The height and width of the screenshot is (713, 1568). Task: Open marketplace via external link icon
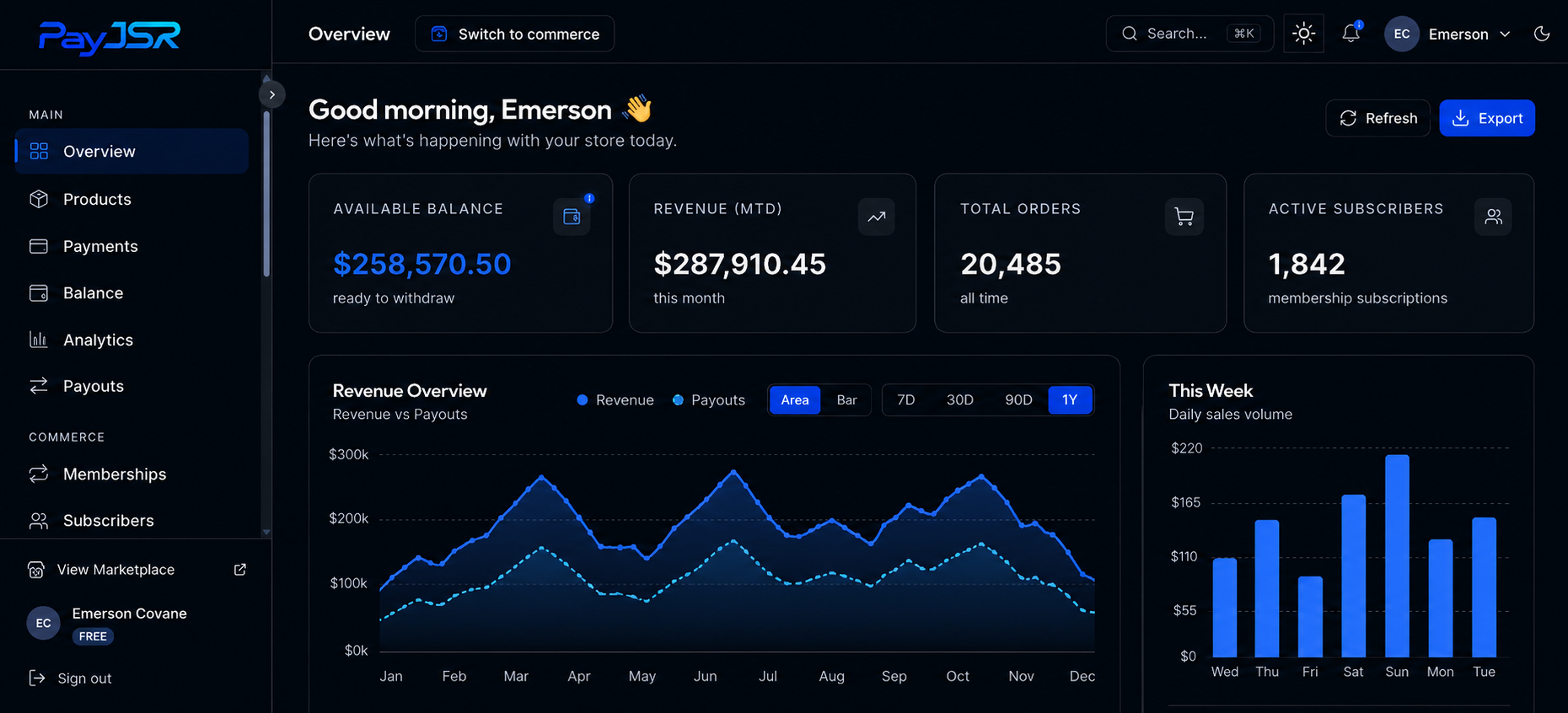click(240, 570)
